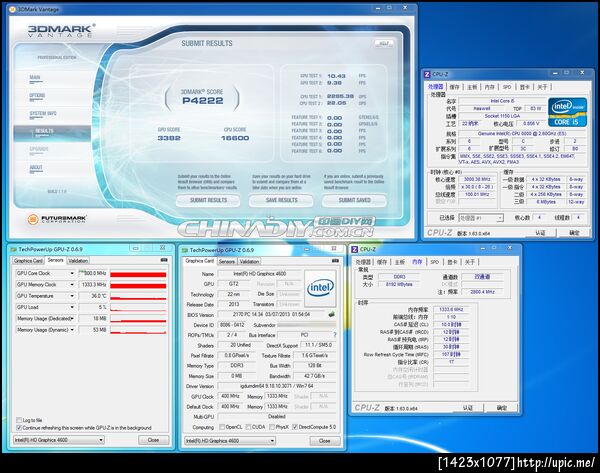
Task: Click the GPU score value 3382
Action: coord(169,138)
